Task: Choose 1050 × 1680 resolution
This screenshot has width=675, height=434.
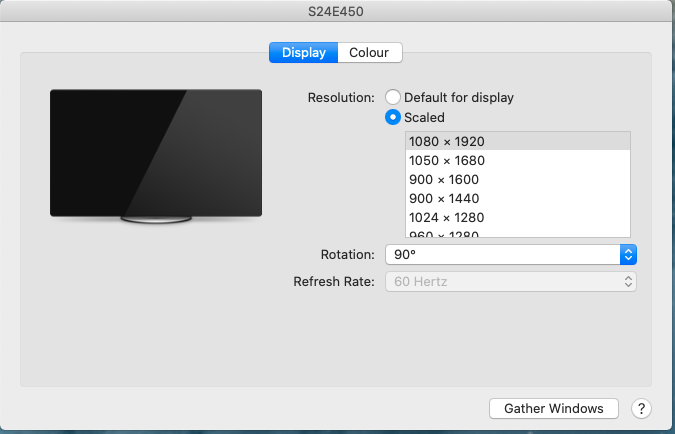Action: point(518,160)
